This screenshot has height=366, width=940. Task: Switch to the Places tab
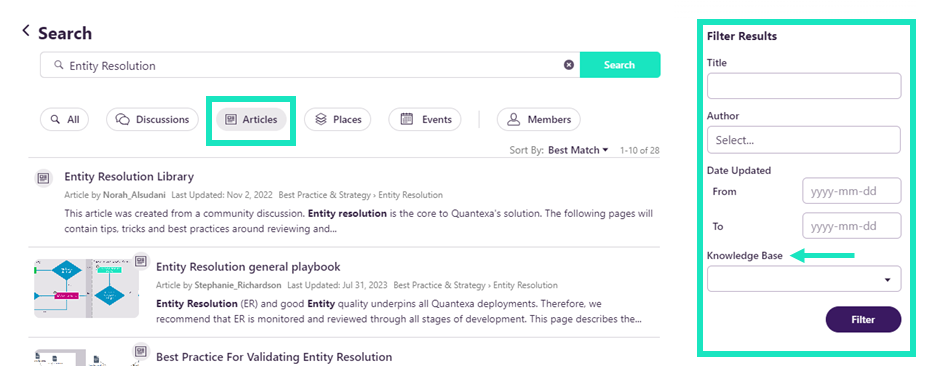point(338,119)
